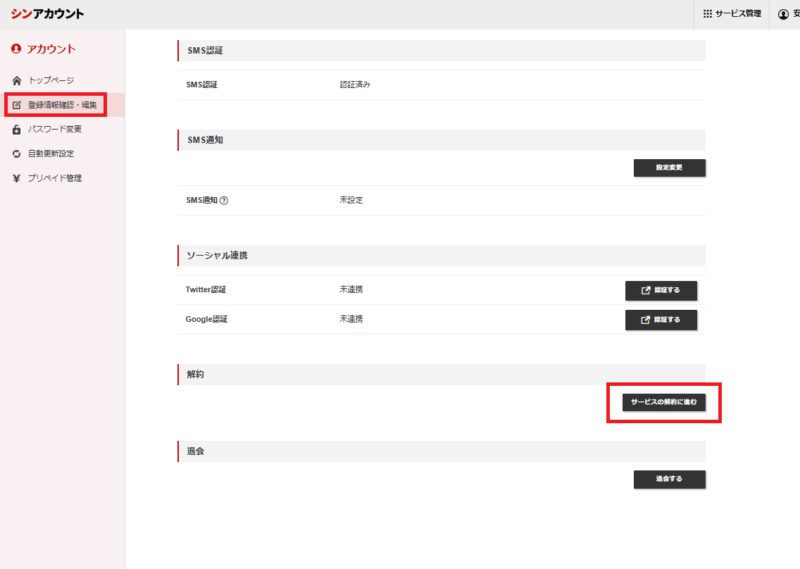Go to トップページ from the sidebar menu
The image size is (800, 569).
point(50,80)
